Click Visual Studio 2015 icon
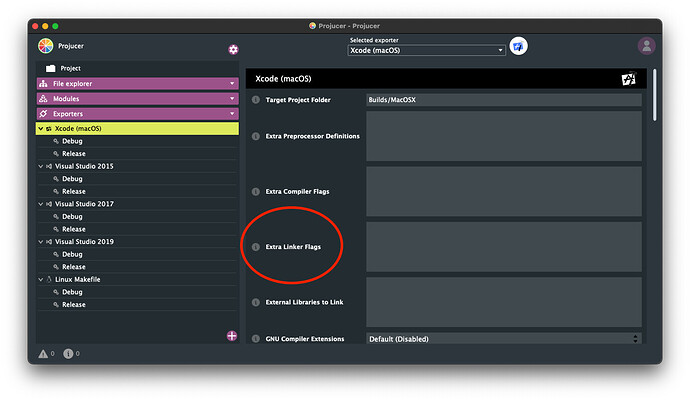Screen dimensions: 690x400 click(49, 166)
